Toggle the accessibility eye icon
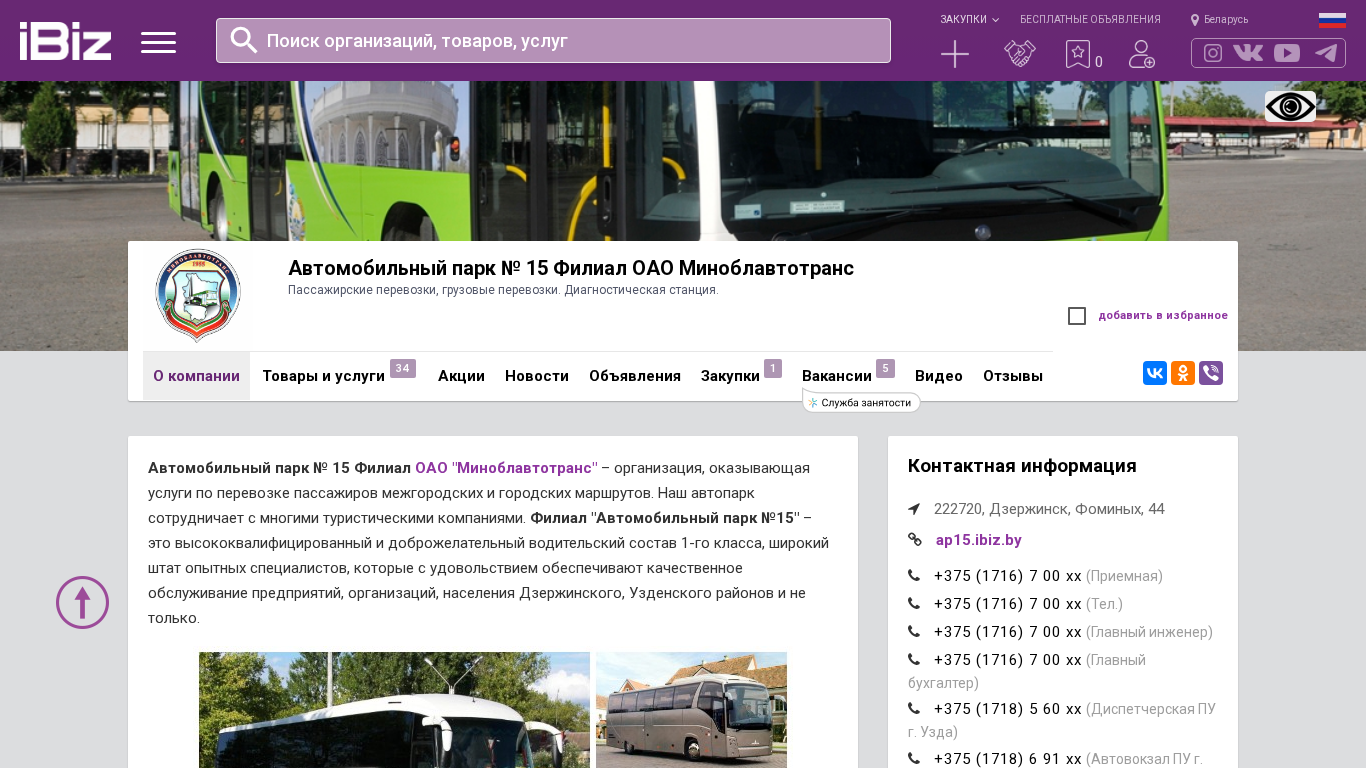The image size is (1366, 768). [x=1290, y=106]
